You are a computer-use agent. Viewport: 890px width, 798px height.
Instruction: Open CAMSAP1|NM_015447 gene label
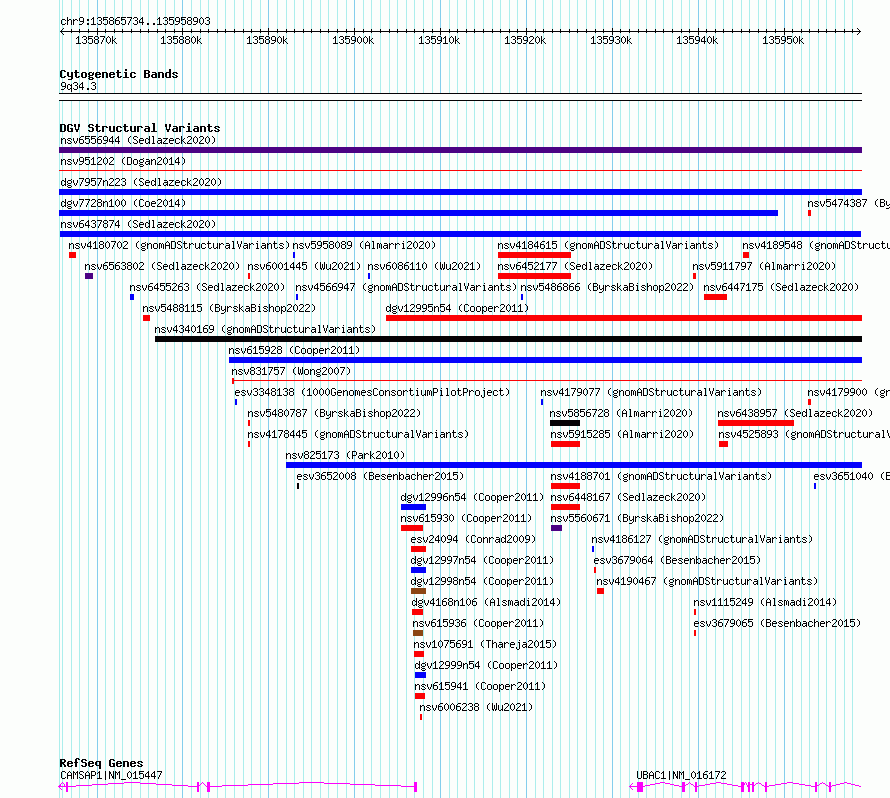click(111, 775)
